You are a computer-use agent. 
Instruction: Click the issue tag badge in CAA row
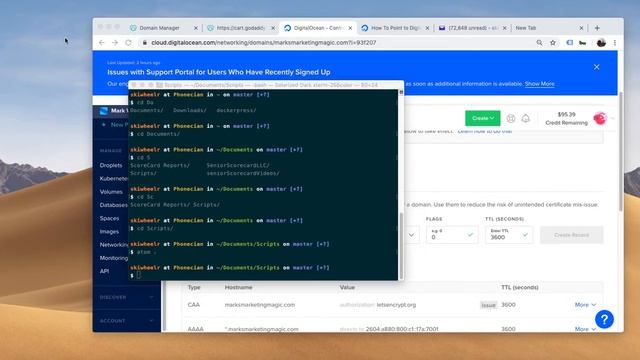pyautogui.click(x=488, y=305)
